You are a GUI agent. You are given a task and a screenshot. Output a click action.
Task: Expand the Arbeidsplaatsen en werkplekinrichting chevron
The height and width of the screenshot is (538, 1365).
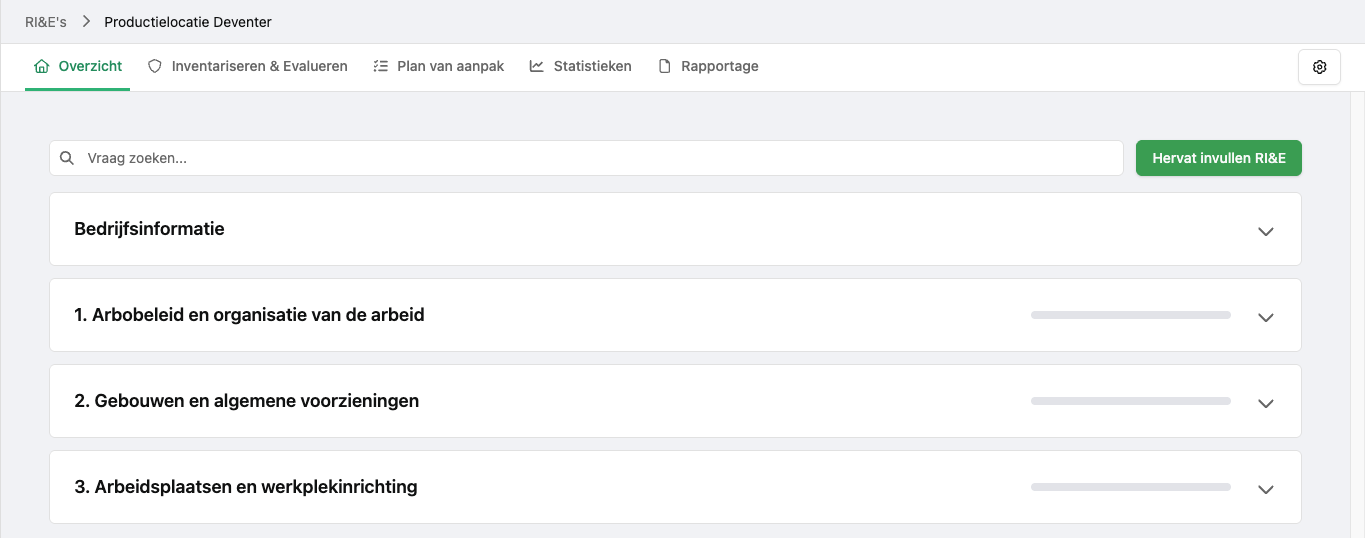coord(1265,489)
